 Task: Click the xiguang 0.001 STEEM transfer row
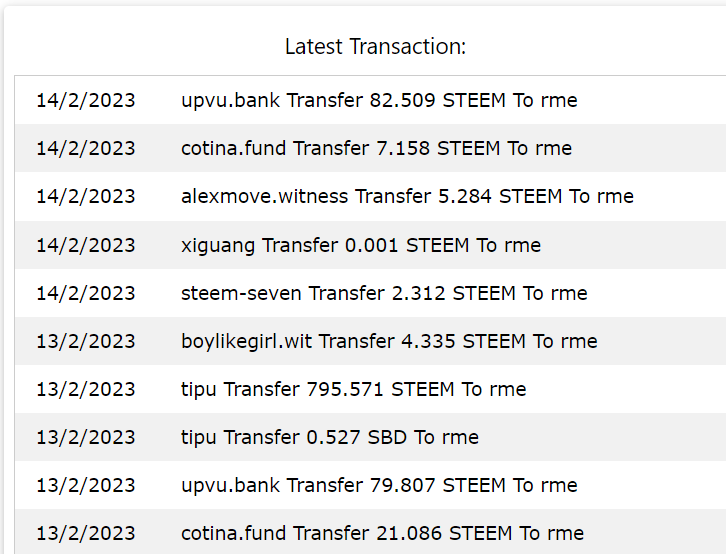click(x=370, y=245)
